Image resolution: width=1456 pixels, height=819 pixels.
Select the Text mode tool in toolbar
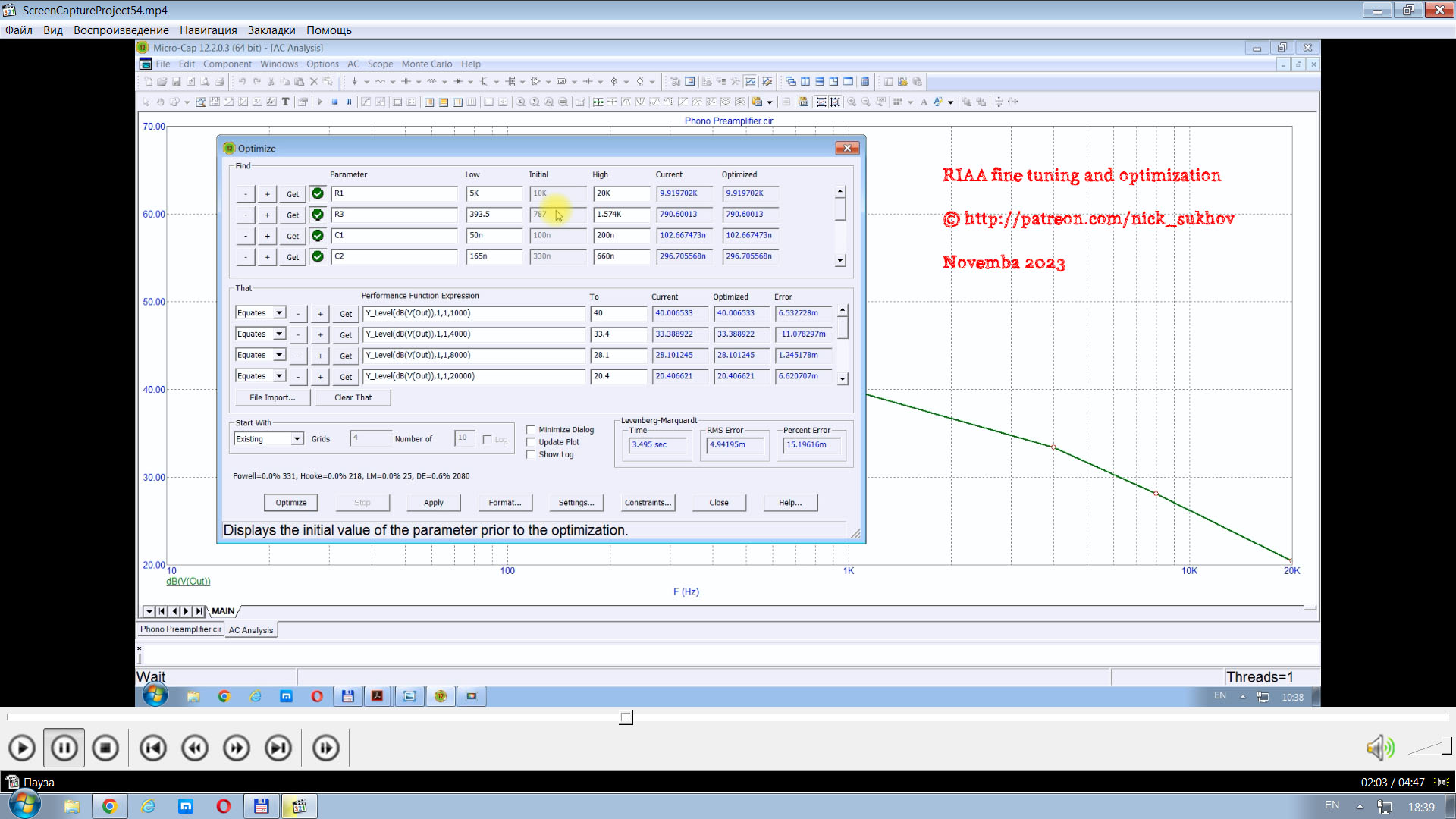(285, 101)
